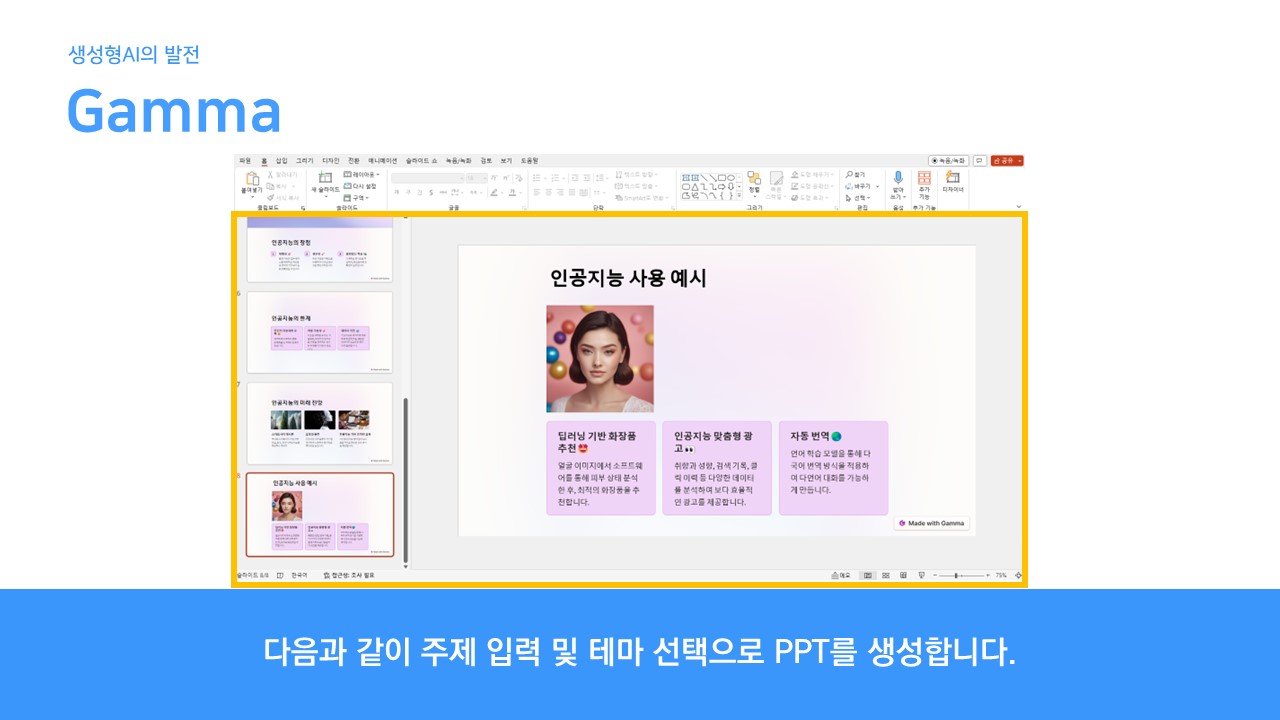Select the 인공지능의 미래 전망 slide thumbnail

(320, 423)
